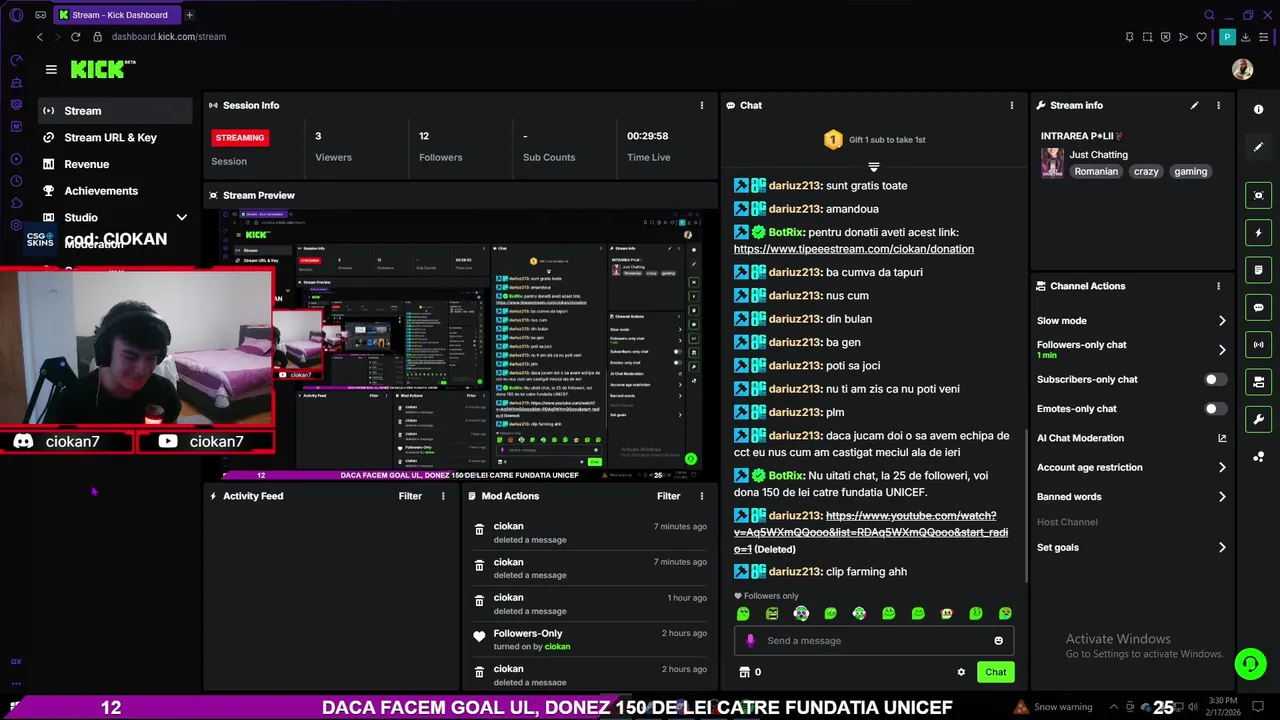Click ciokan link in Followers-Only entry
This screenshot has height=720, width=1280.
(557, 647)
